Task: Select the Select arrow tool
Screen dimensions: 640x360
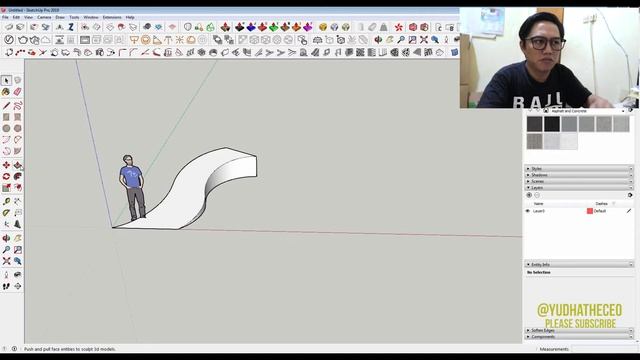Action: [x=6, y=80]
